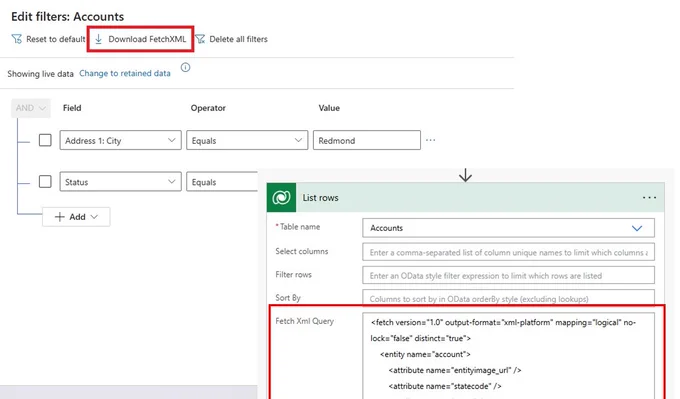Open more options for Redmond filter row
This screenshot has height=399, width=680.
pyautogui.click(x=431, y=140)
